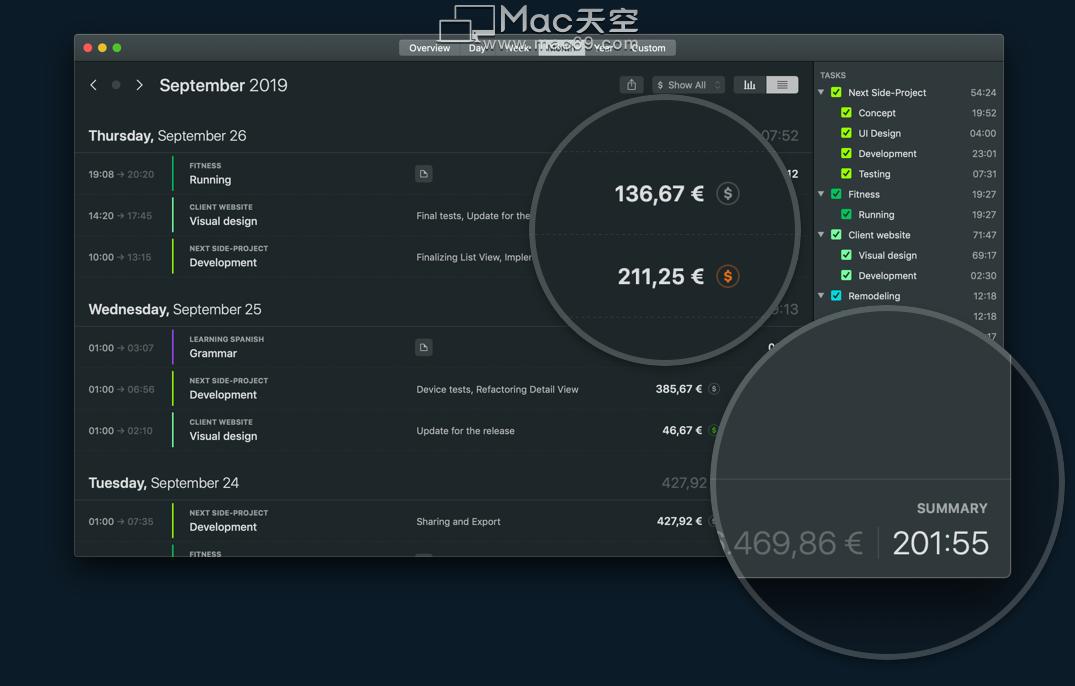
Task: Collapse the Fitness group
Action: point(821,194)
